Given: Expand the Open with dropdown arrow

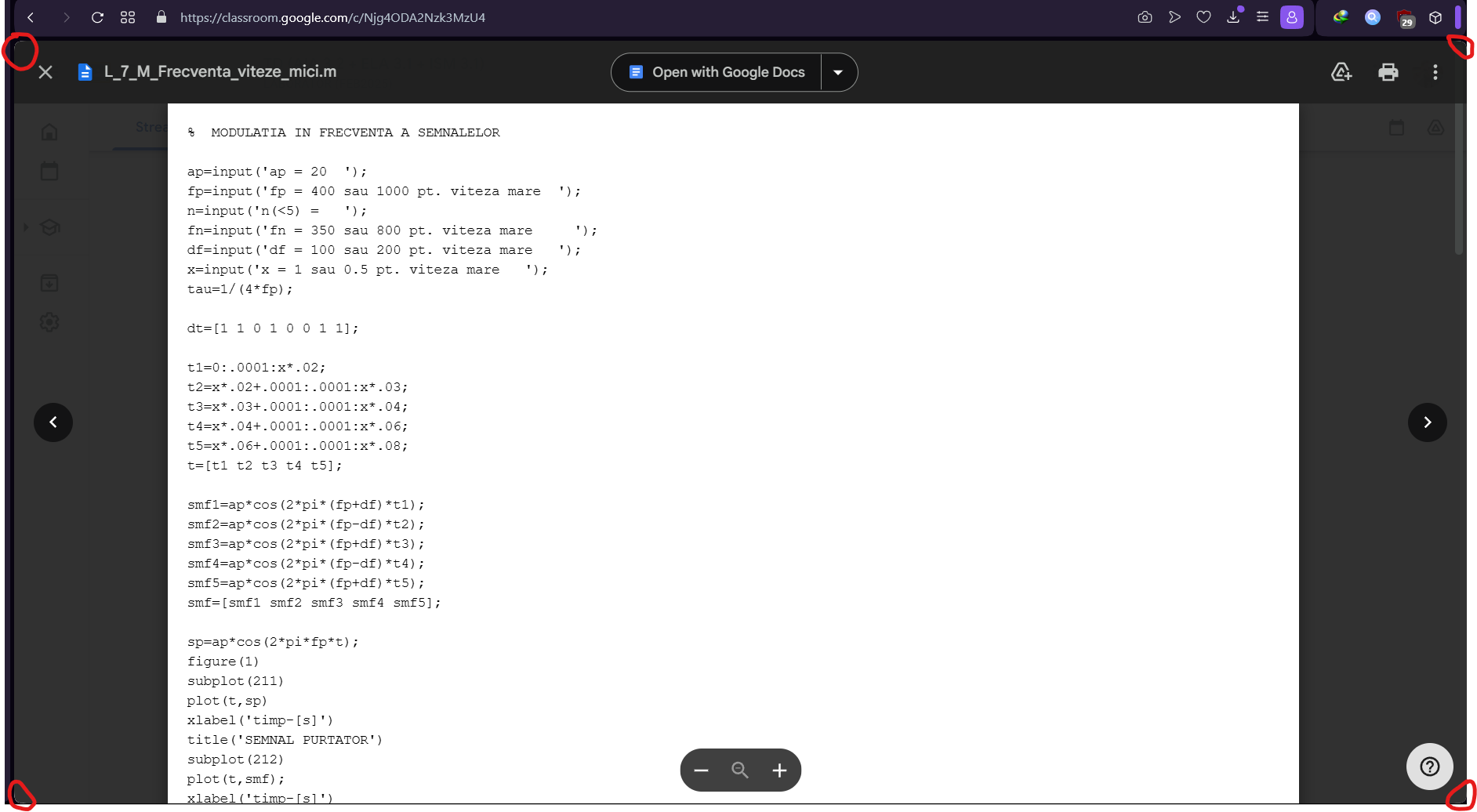Looking at the screenshot, I should pos(838,72).
